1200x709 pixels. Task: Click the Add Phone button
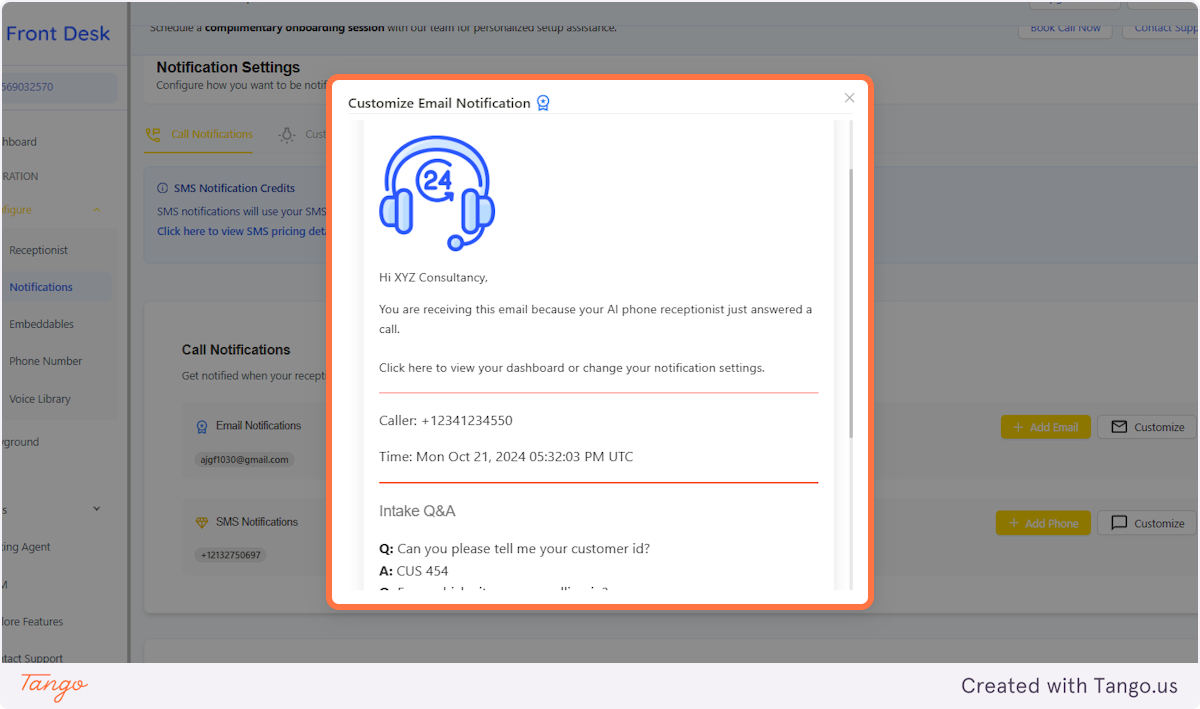pos(1043,522)
